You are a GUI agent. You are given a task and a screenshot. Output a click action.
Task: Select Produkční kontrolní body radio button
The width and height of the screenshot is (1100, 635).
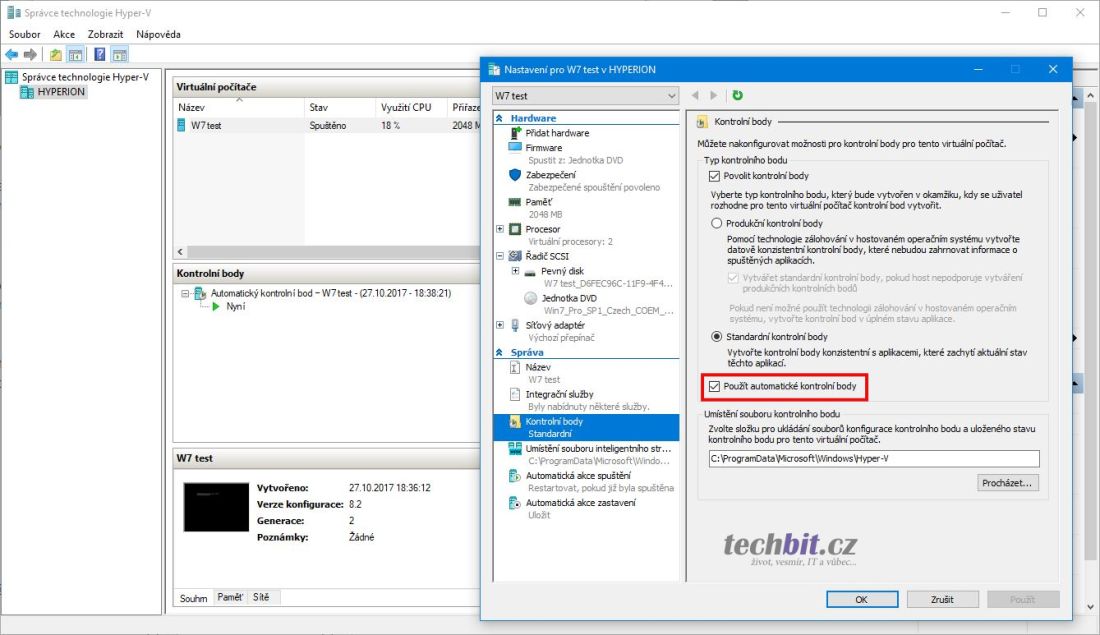coord(716,224)
